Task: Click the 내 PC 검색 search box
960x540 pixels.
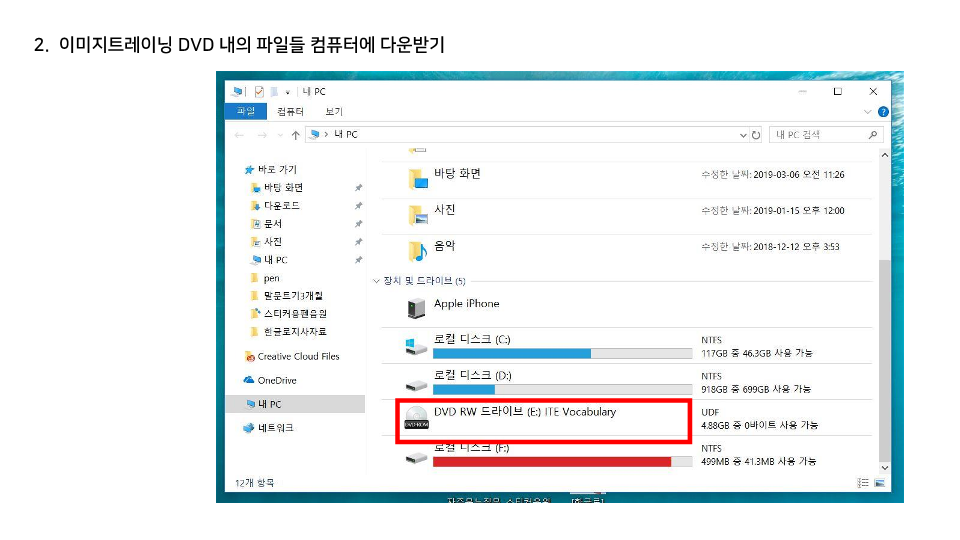Action: (x=822, y=135)
